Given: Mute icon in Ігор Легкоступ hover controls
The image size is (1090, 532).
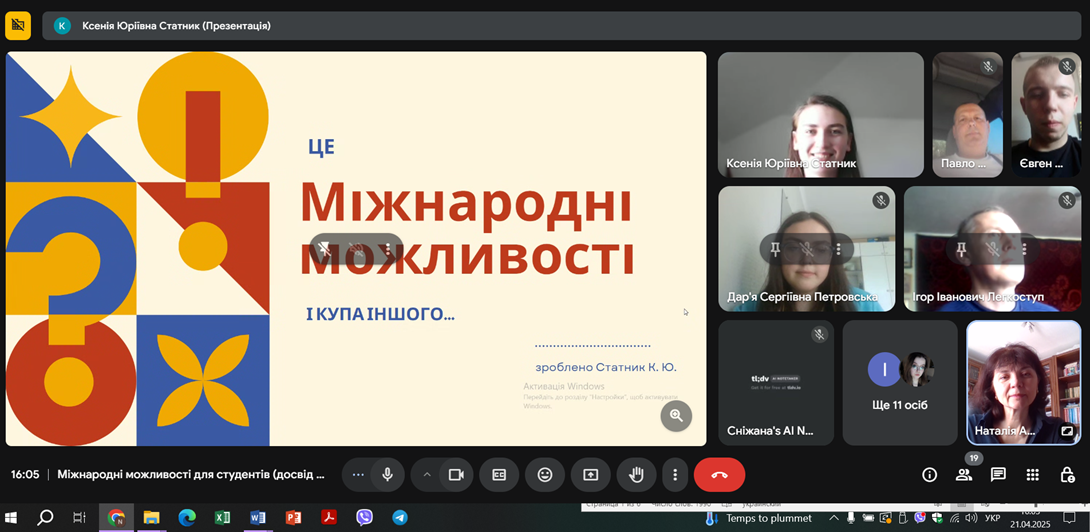Looking at the screenshot, I should point(993,249).
